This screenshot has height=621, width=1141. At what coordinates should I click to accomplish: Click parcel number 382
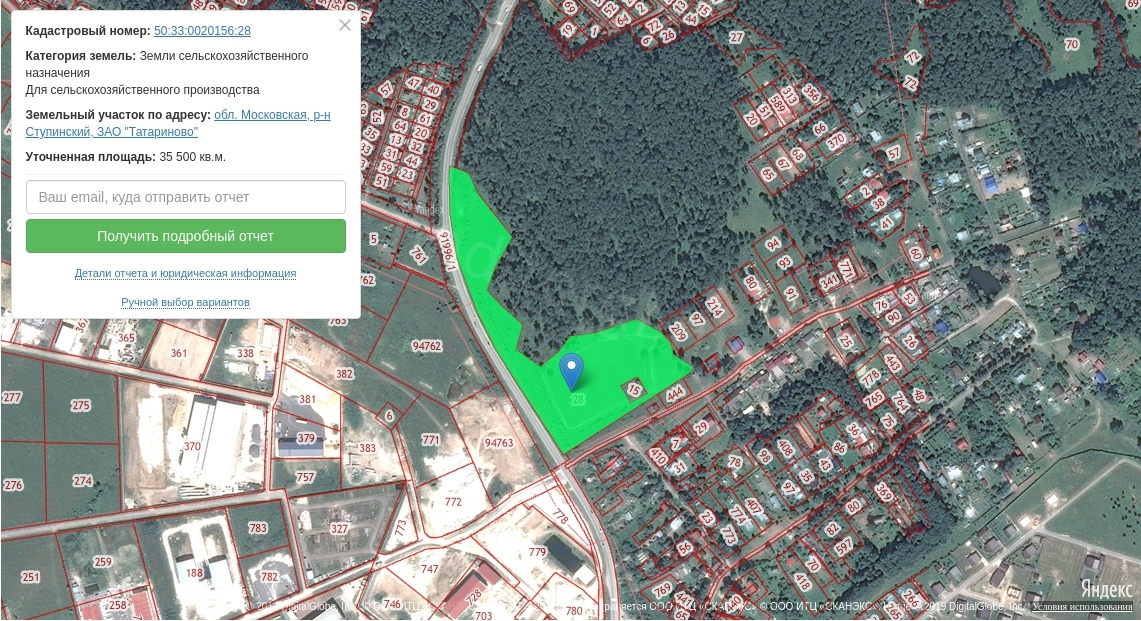pos(344,374)
